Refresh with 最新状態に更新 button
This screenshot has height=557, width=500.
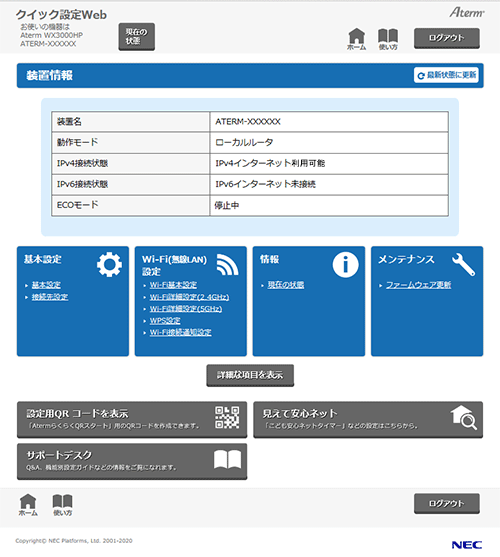[446, 75]
